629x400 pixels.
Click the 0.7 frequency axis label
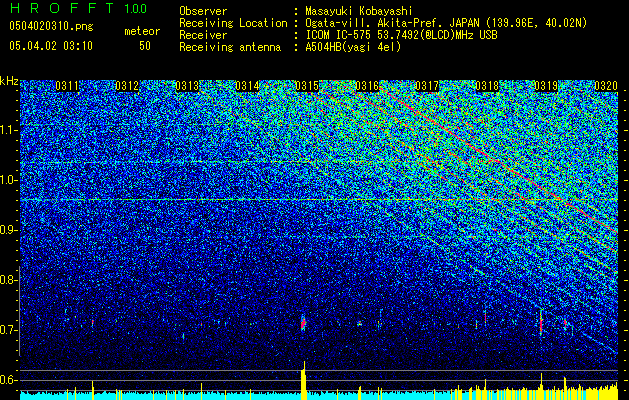(7, 330)
